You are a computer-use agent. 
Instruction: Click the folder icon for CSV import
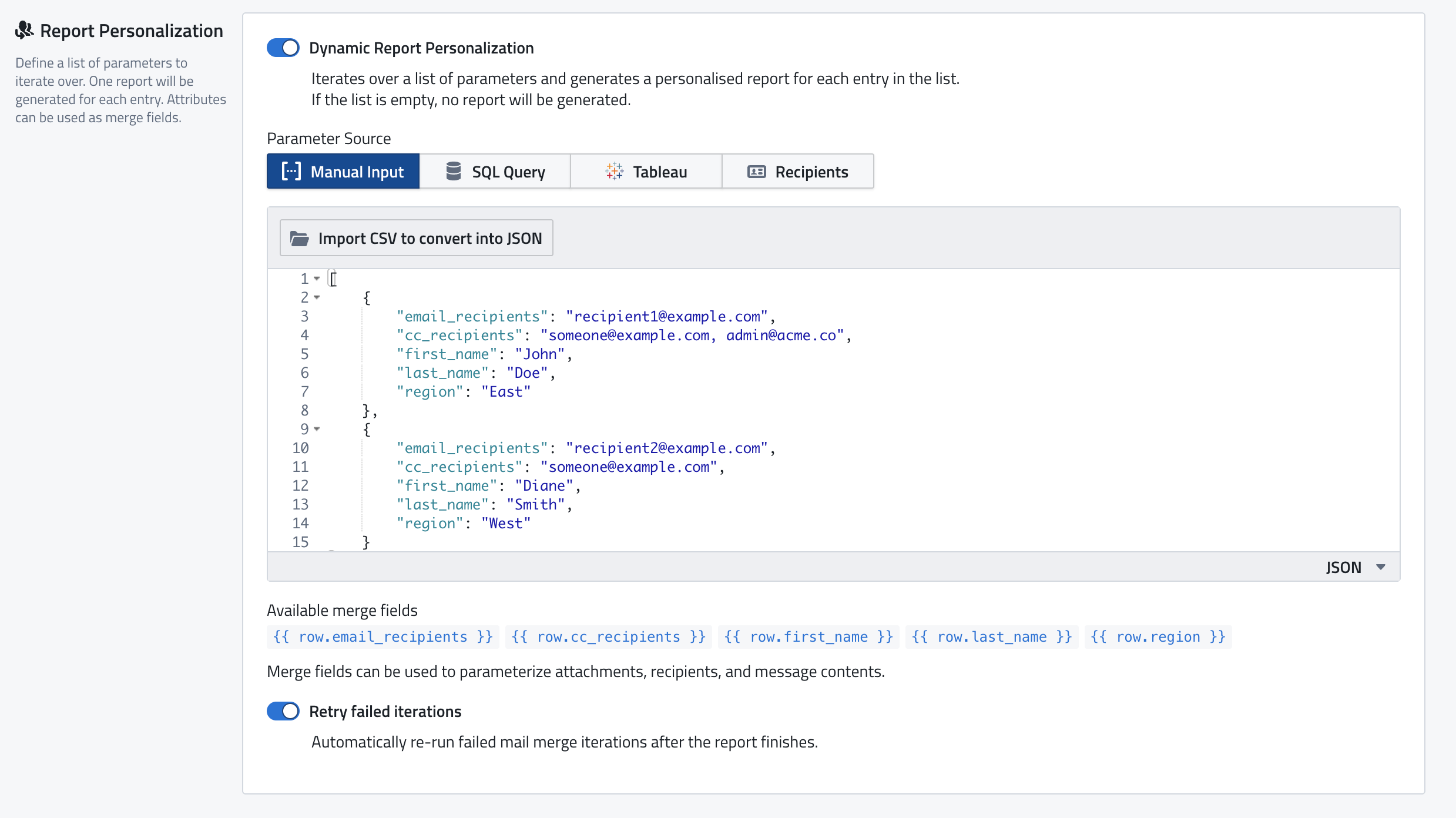coord(300,238)
